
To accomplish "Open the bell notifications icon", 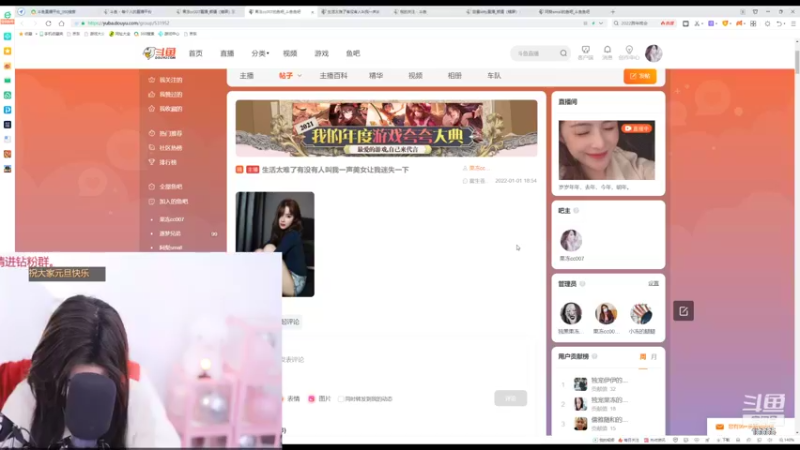I will click(x=607, y=52).
